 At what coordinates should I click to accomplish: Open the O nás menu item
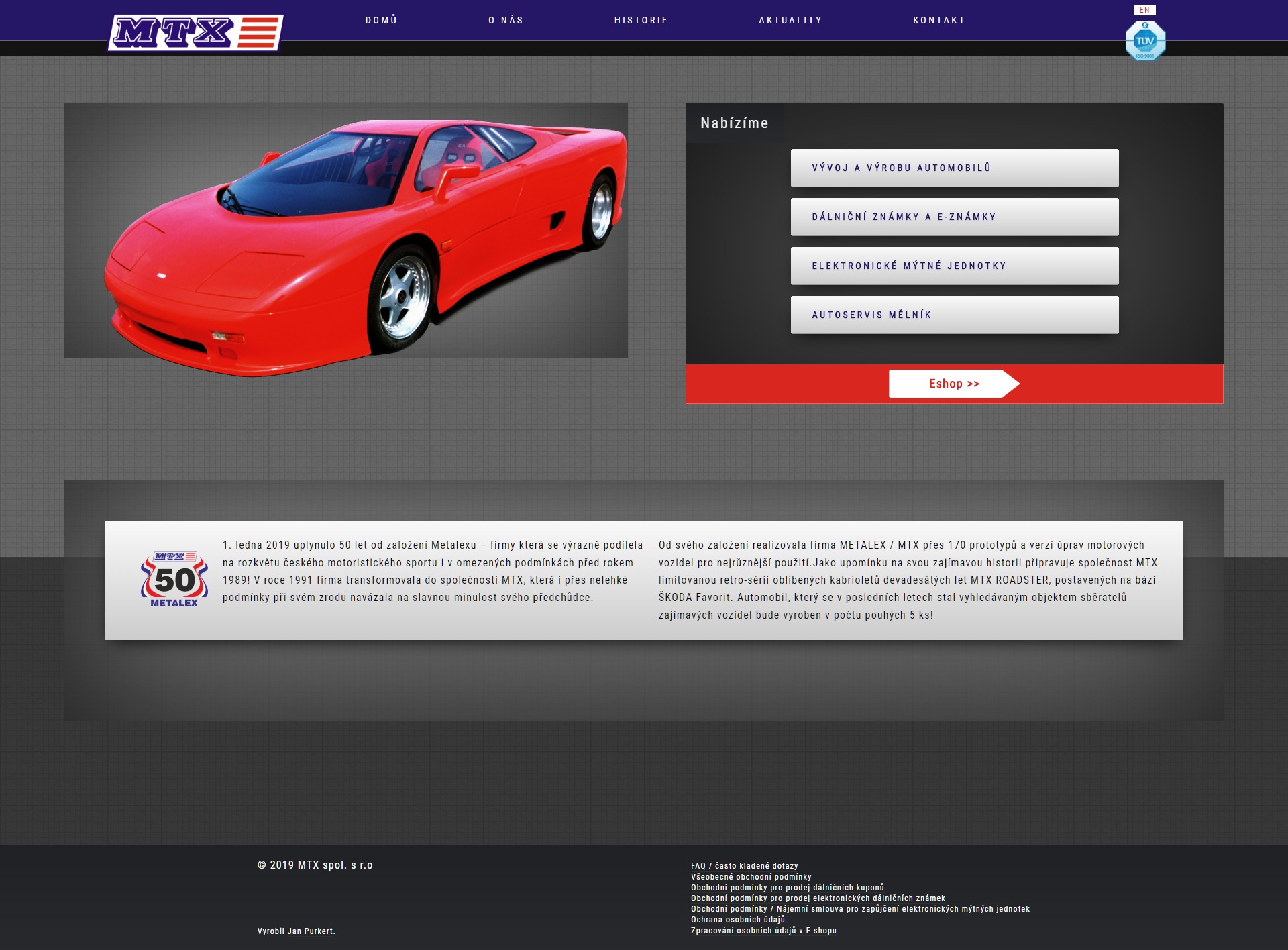(x=506, y=20)
